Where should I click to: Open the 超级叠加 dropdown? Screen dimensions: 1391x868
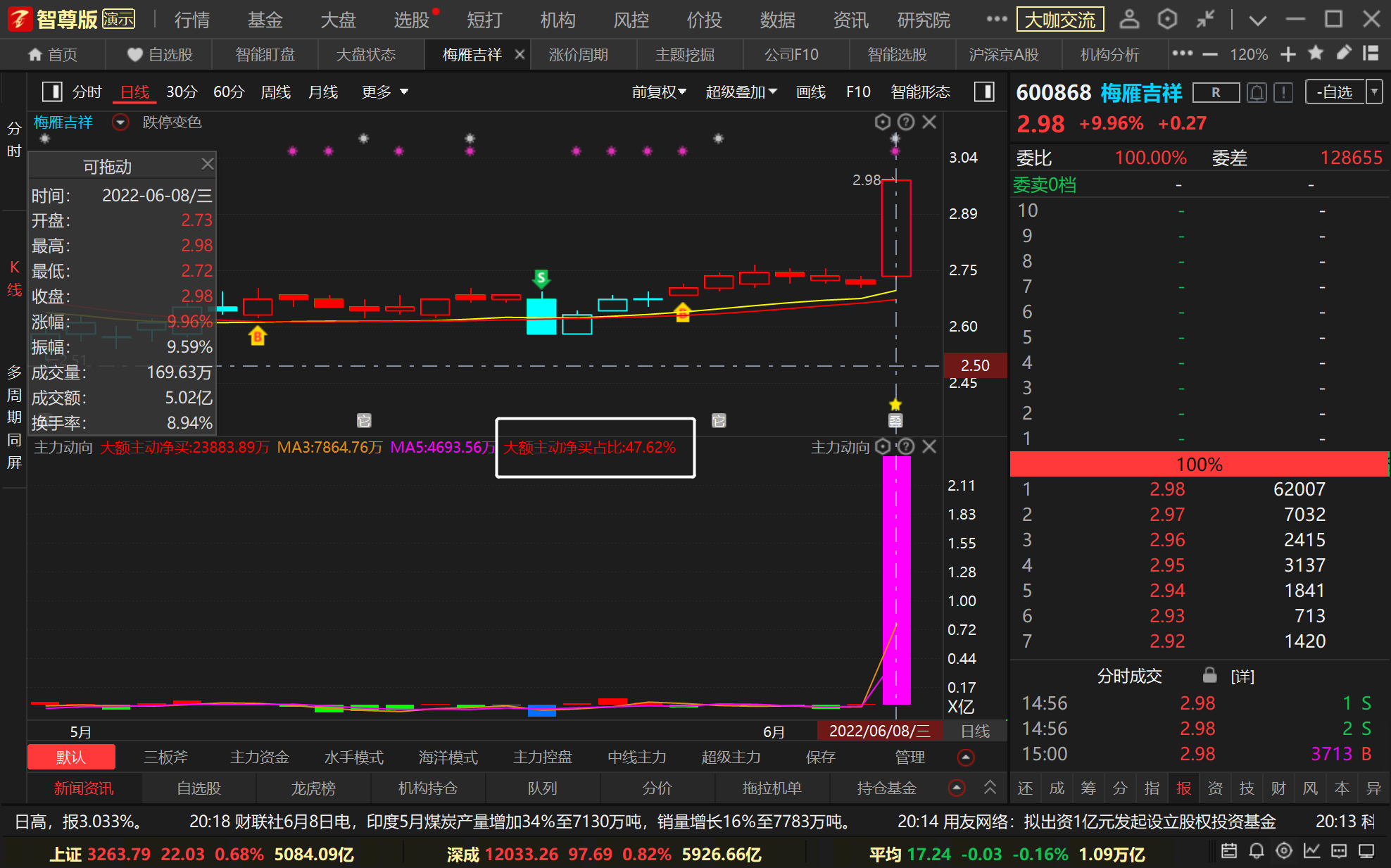point(741,92)
